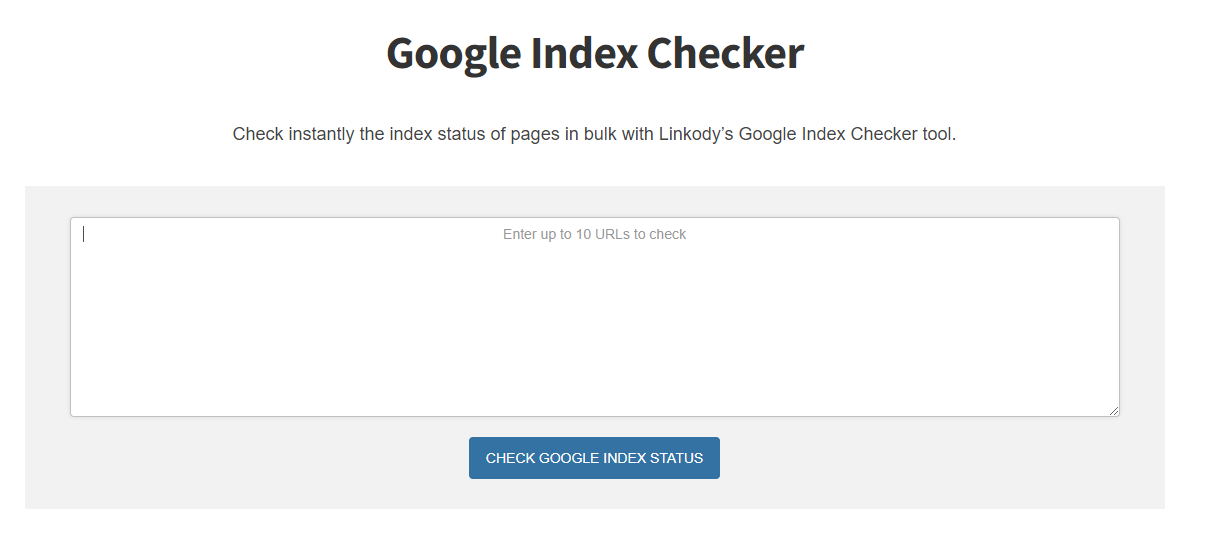The width and height of the screenshot is (1207, 535).
Task: Select the Google Index Checker heading
Action: pyautogui.click(x=595, y=53)
